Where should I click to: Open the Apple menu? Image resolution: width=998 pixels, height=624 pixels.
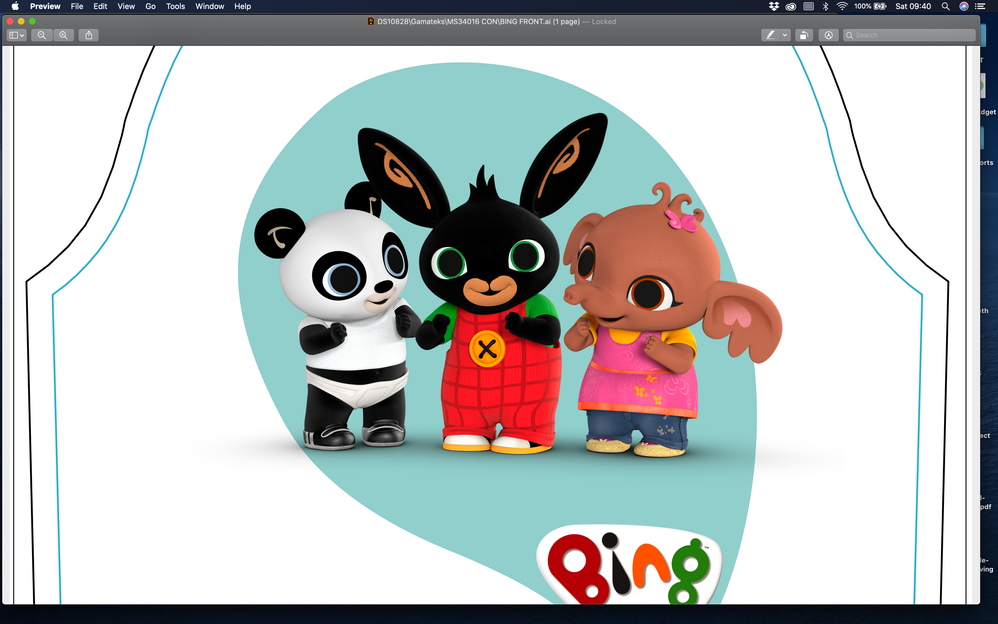click(15, 6)
